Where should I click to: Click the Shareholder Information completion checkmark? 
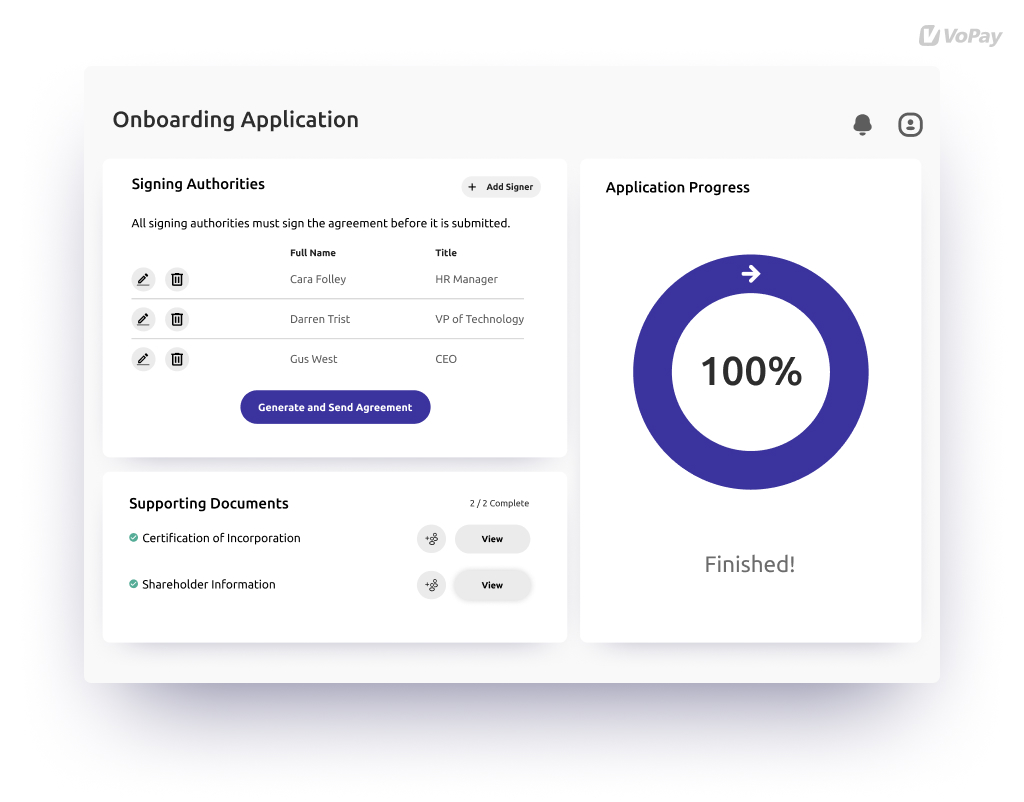click(133, 584)
